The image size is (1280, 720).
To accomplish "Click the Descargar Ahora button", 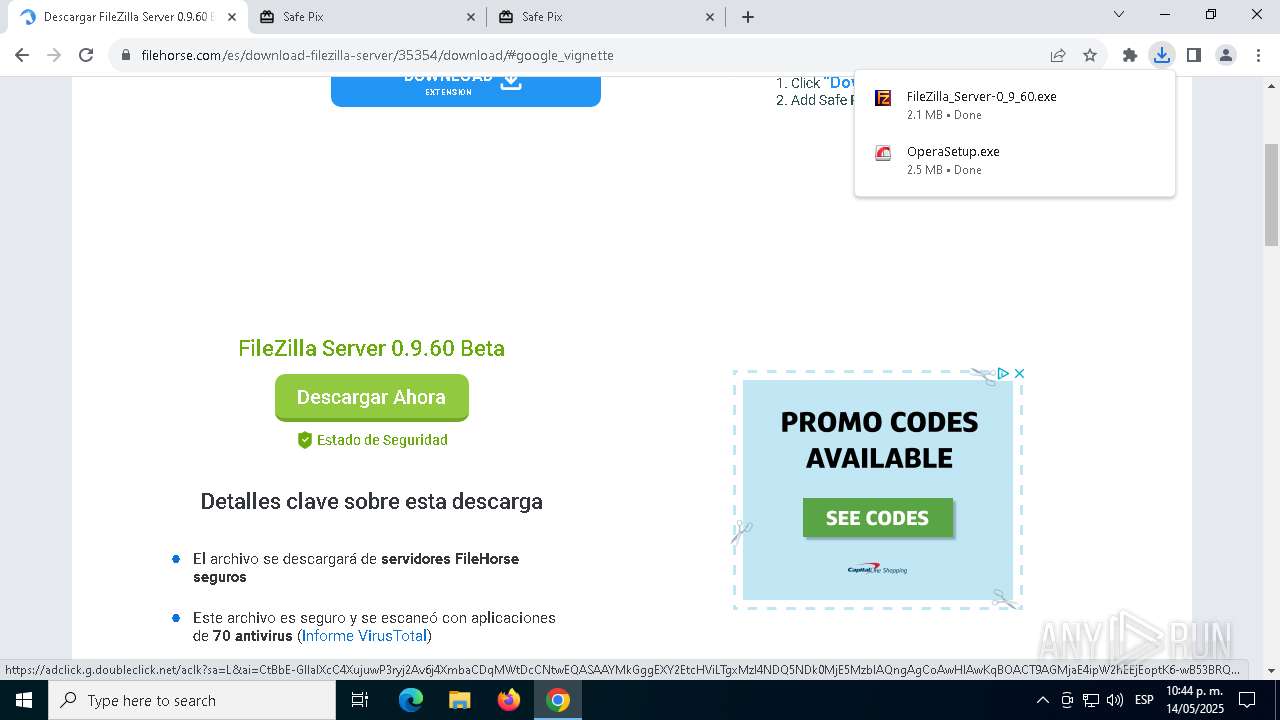I will (372, 397).
